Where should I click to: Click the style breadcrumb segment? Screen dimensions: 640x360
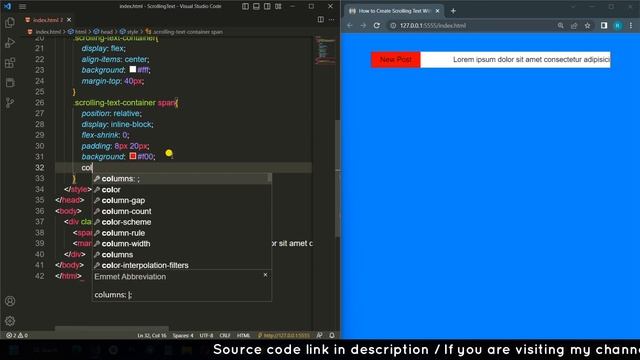[x=129, y=31]
